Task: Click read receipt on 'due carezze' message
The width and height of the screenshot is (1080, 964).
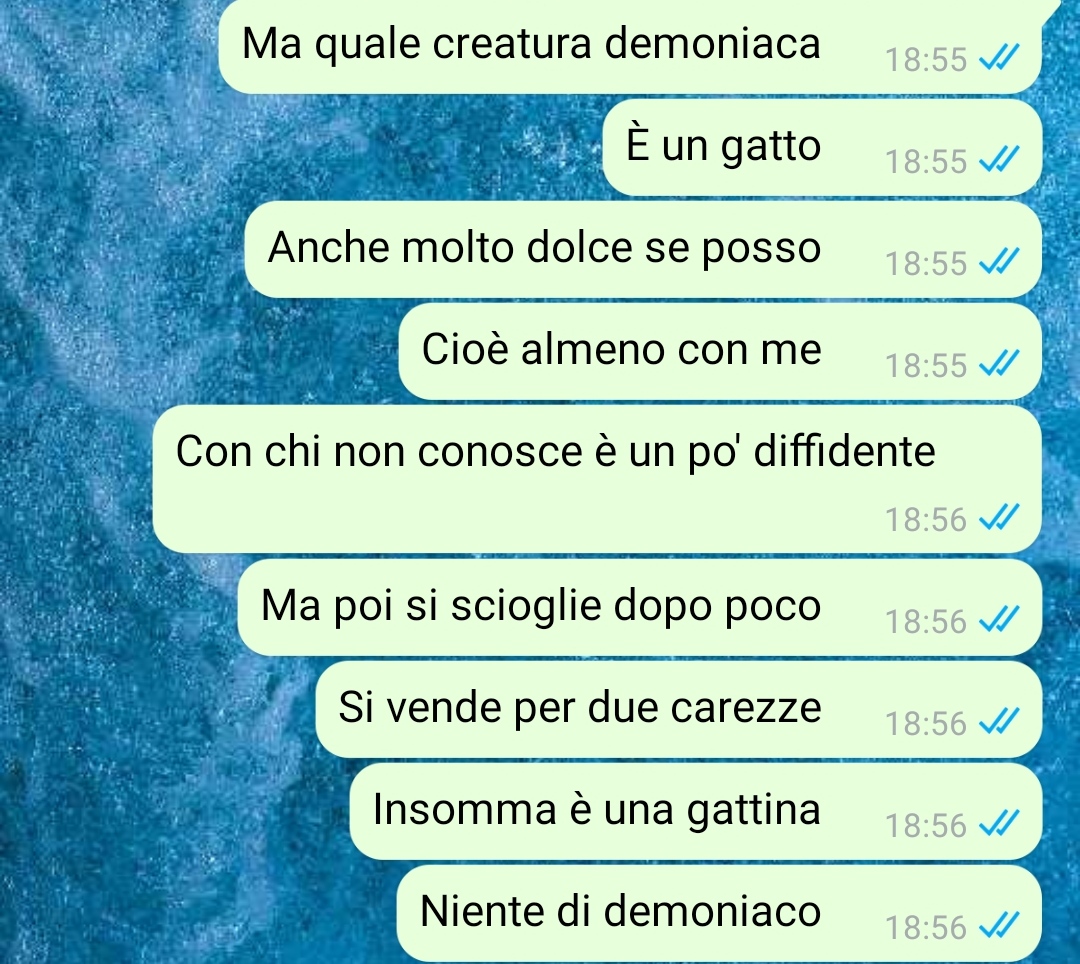Action: [999, 723]
